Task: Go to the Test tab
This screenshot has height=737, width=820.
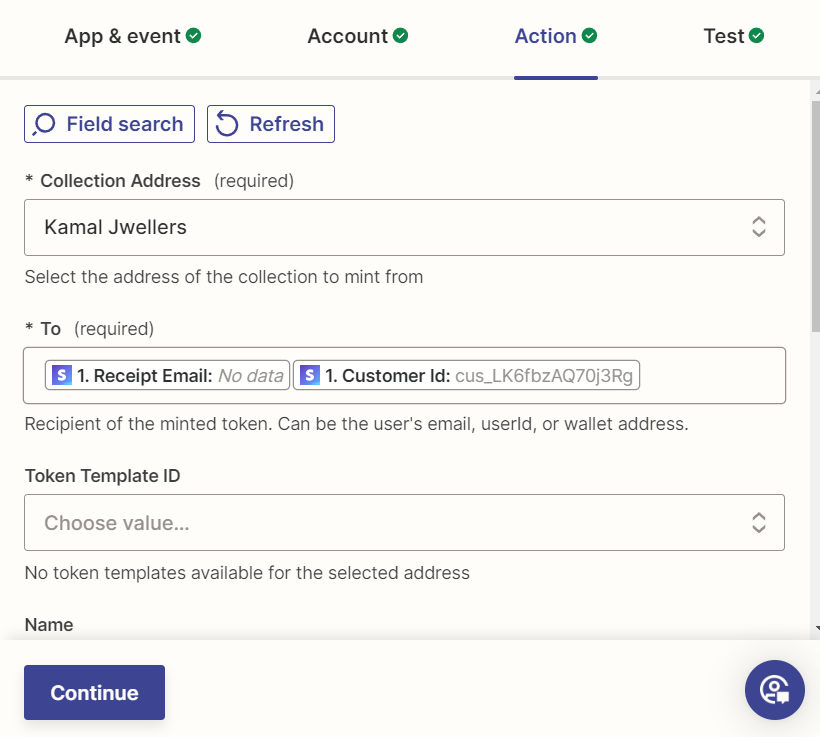Action: pos(723,36)
